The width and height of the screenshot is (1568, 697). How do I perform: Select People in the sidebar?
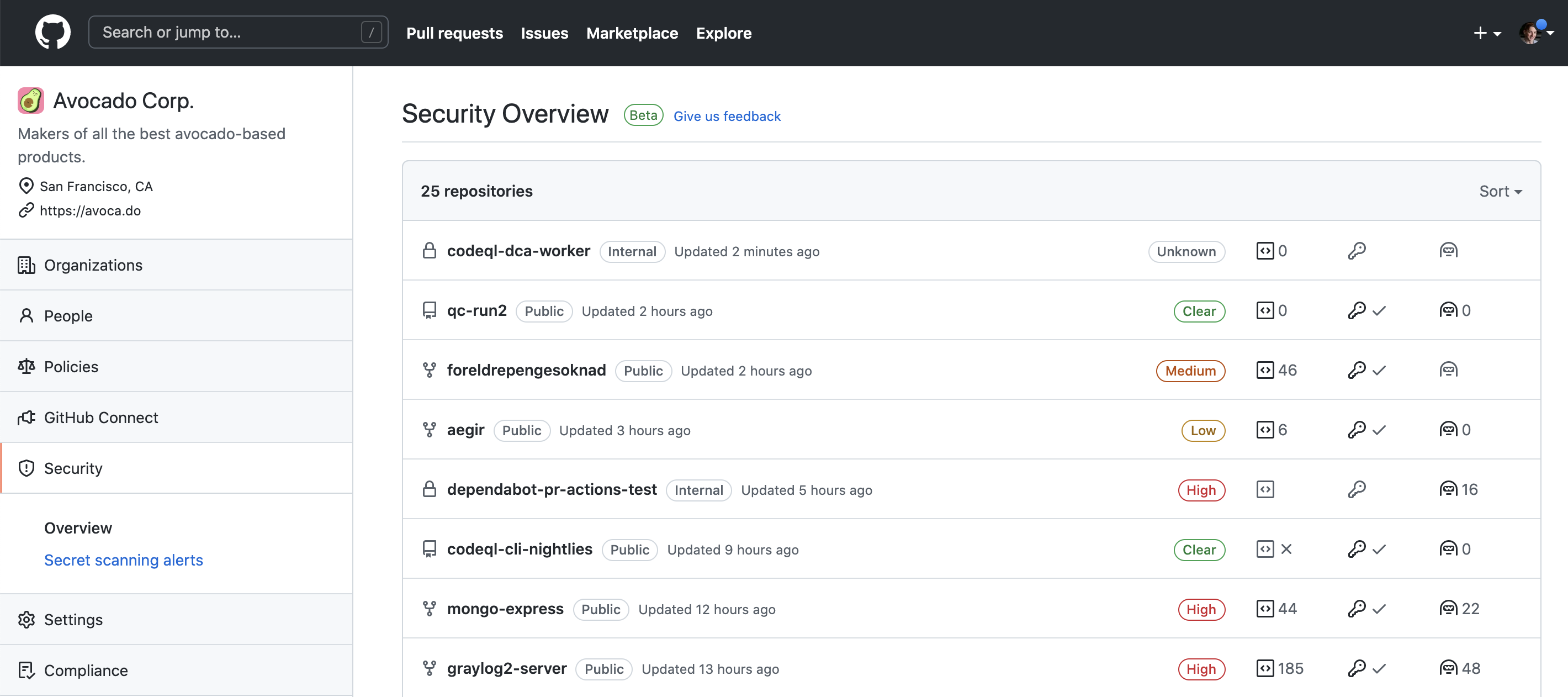point(177,315)
